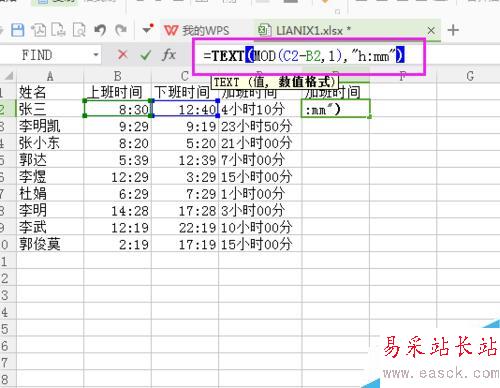This screenshot has width=500, height=388.
Task: Select the 1小时00分 cell
Action: (x=260, y=193)
